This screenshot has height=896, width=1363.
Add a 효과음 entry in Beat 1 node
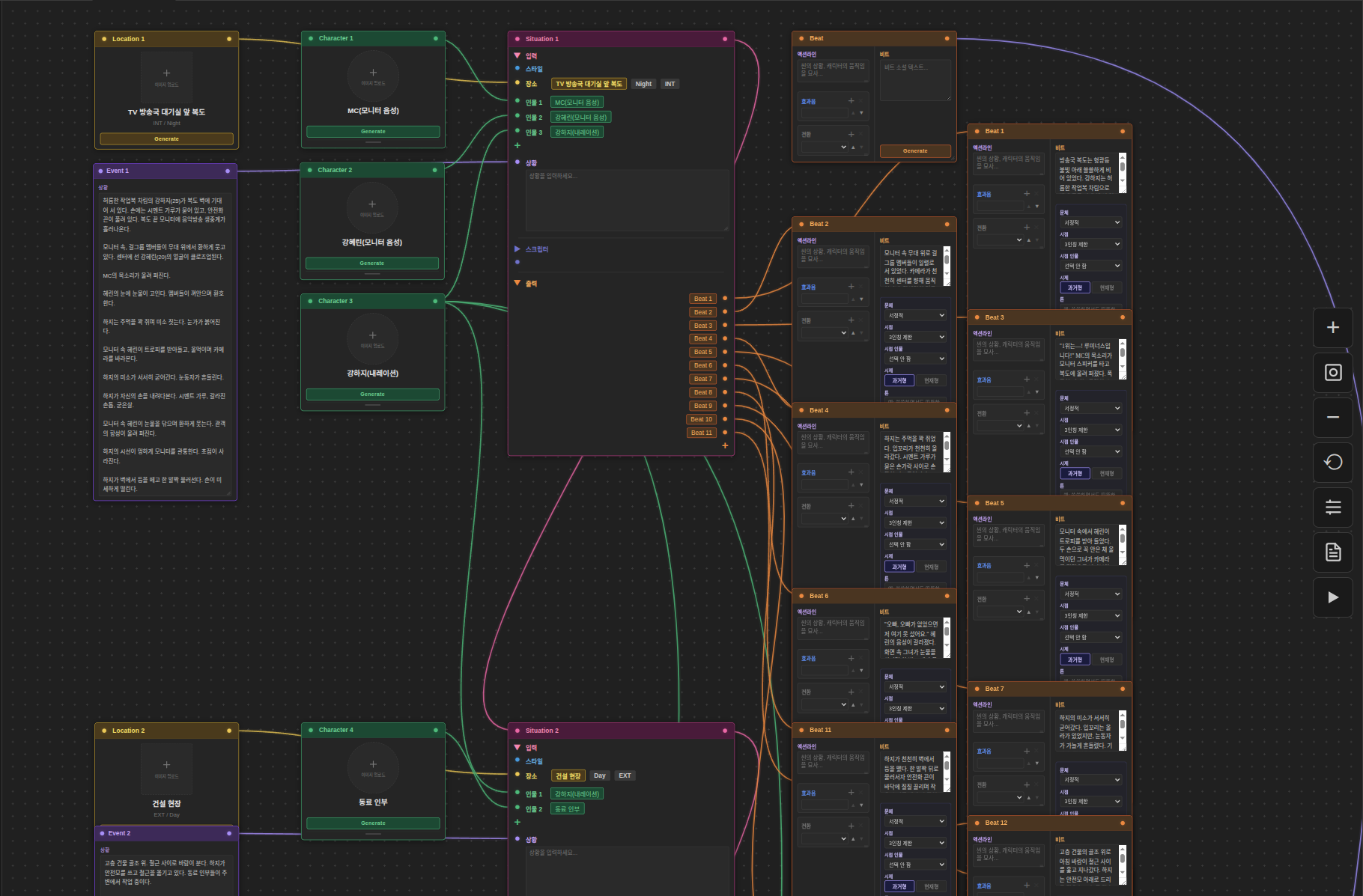pyautogui.click(x=1027, y=194)
